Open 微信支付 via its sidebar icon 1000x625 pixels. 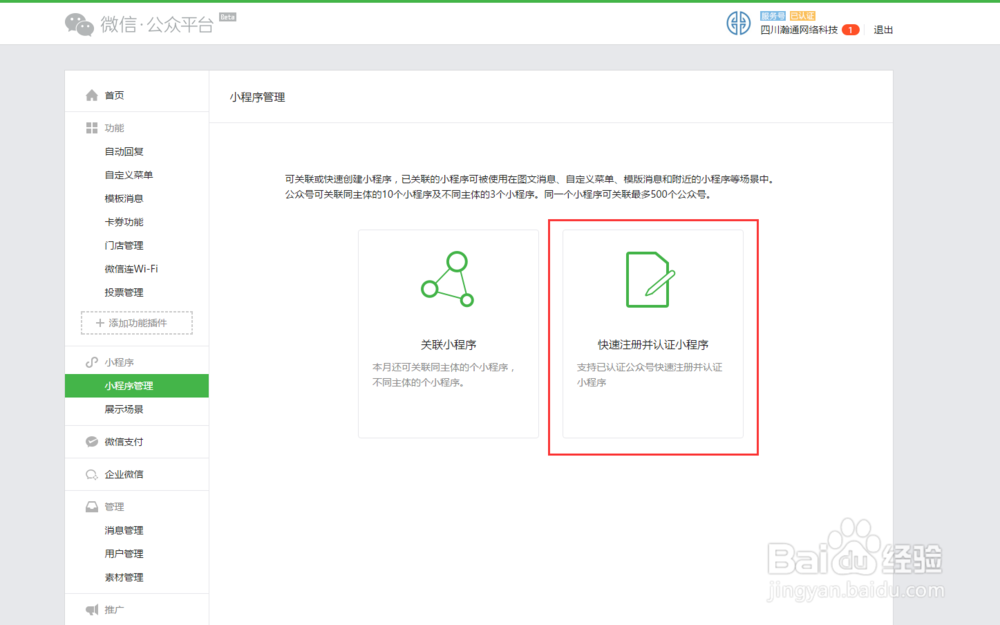(91, 441)
